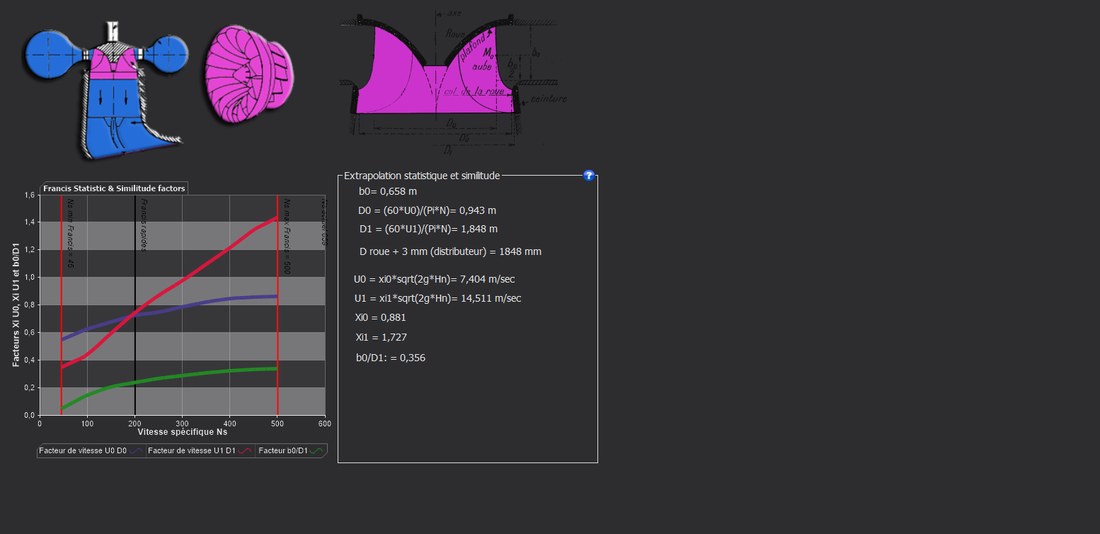Screen dimensions: 1100x534
Task: Click 'U0 = xi0*sqrt(2g*Hn)= 7,404 m/sec'
Action: click(x=435, y=279)
